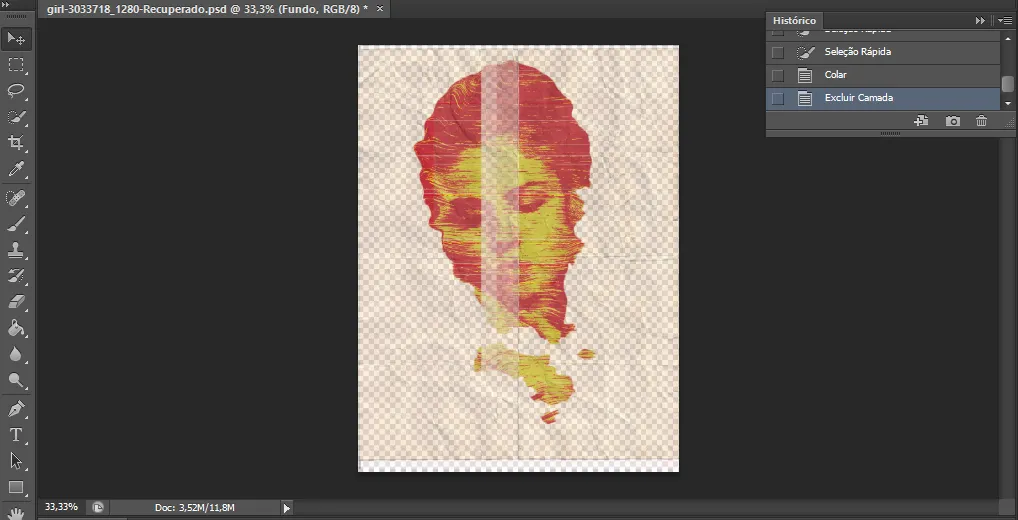Select the Paint Bucket tool
This screenshot has height=520, width=1018.
16,328
